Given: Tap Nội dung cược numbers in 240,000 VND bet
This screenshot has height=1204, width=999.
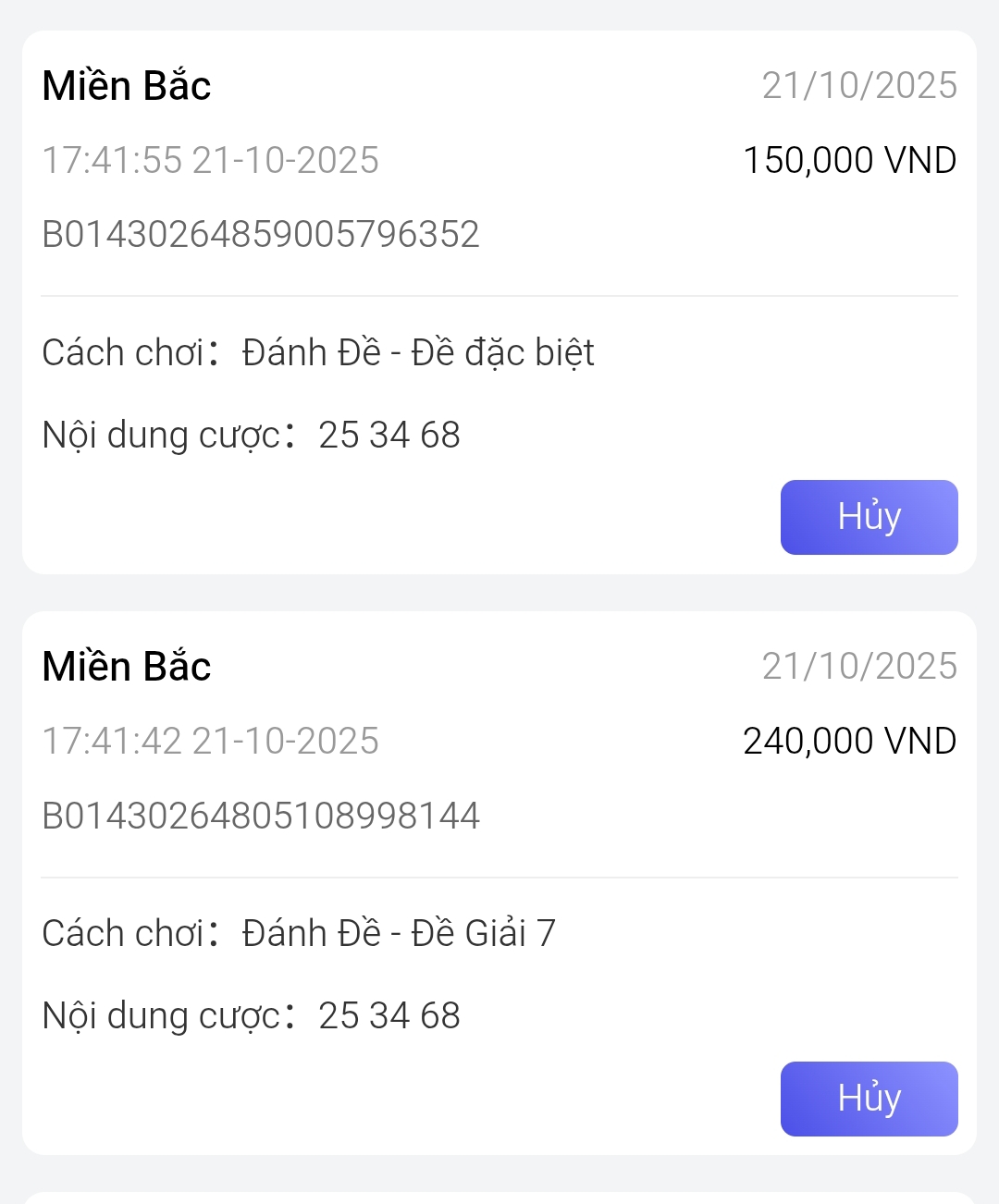Looking at the screenshot, I should [389, 1015].
